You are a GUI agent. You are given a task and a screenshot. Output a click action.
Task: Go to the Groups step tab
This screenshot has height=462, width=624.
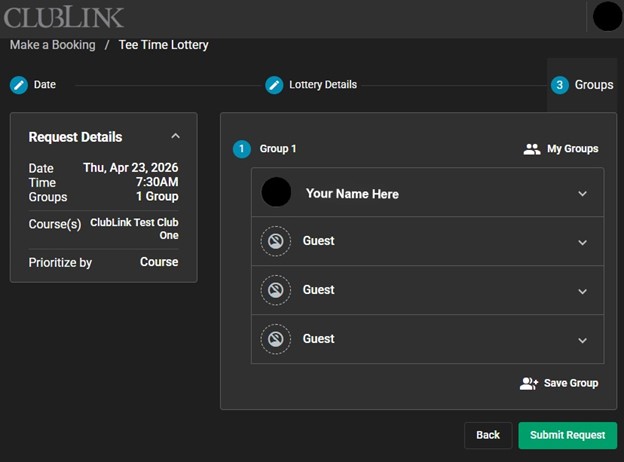coord(584,85)
